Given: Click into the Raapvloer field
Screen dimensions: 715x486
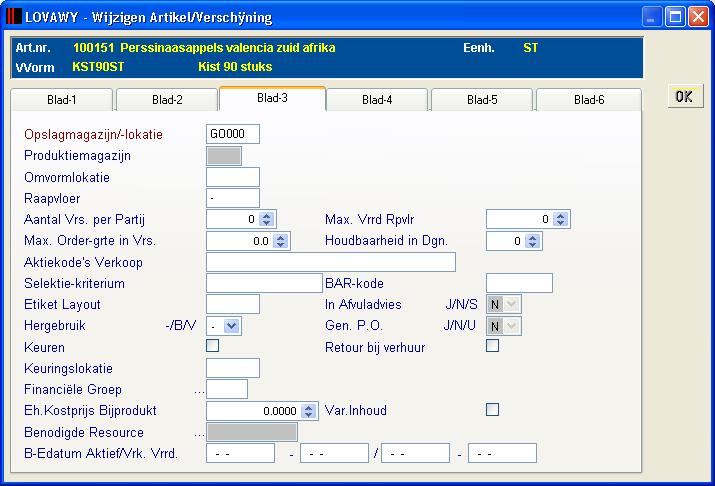Looking at the screenshot, I should click(233, 198).
